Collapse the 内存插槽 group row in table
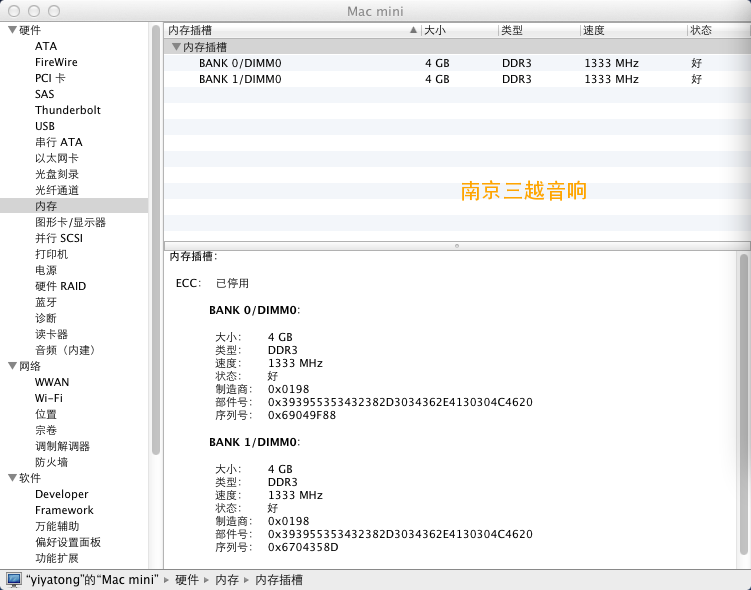This screenshot has width=751, height=590. pyautogui.click(x=176, y=47)
